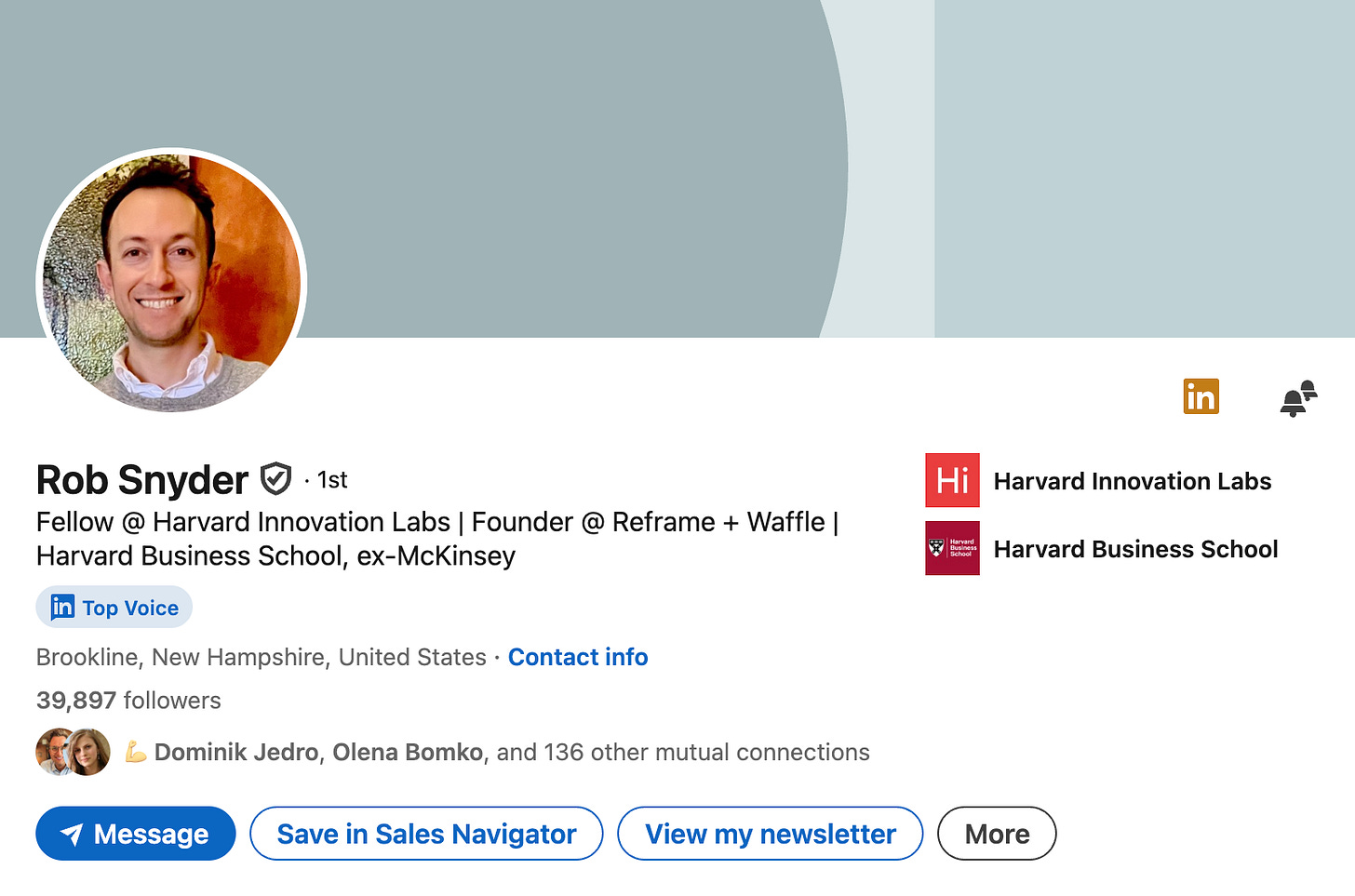This screenshot has height=896, width=1355.
Task: Click View my newsletter
Action: [770, 834]
